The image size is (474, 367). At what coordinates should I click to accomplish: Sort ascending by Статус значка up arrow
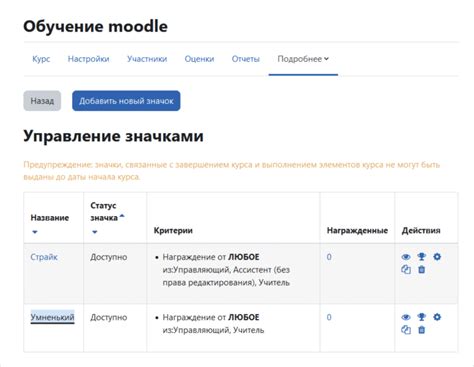tap(122, 216)
